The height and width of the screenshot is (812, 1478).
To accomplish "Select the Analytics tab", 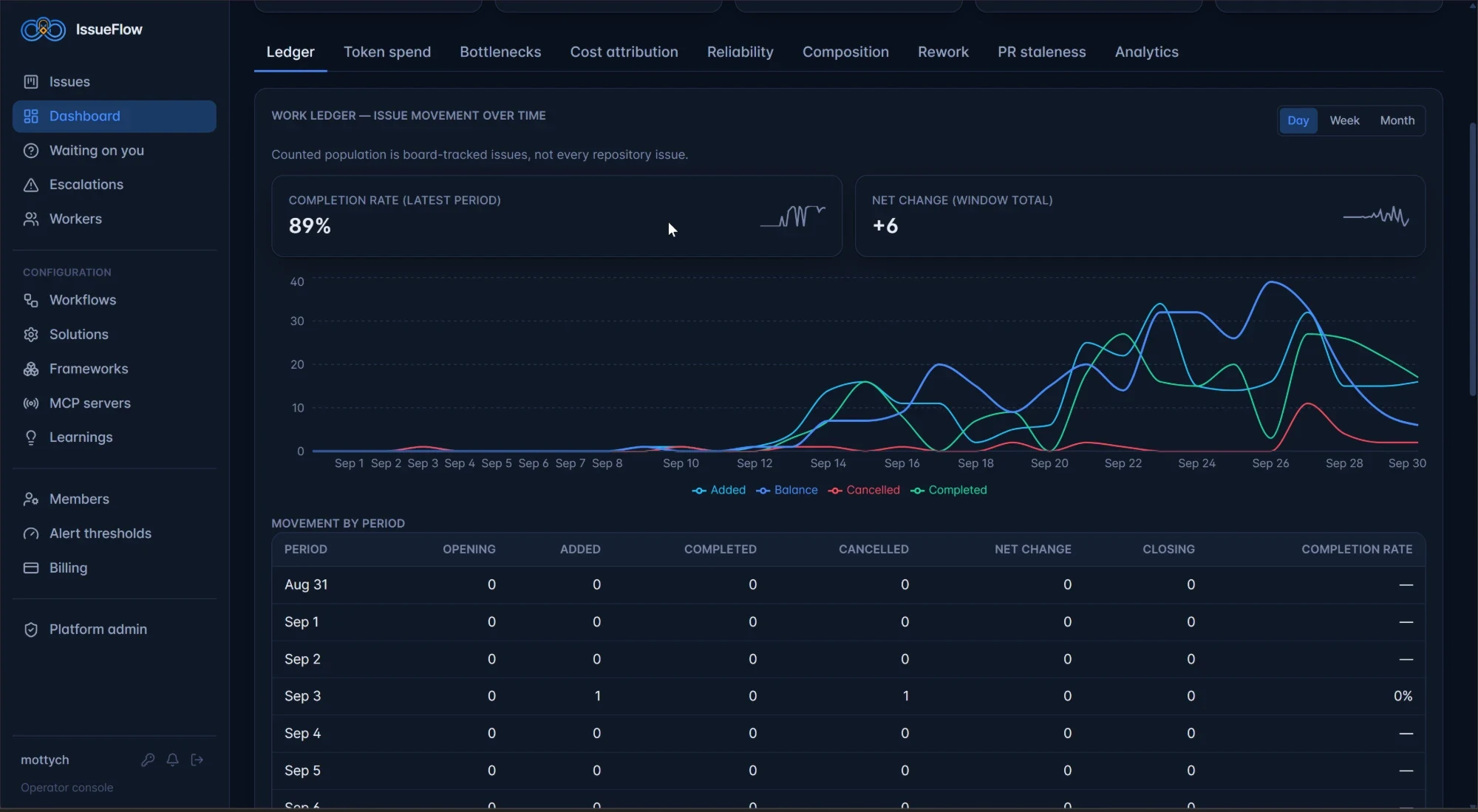I will (x=1146, y=52).
